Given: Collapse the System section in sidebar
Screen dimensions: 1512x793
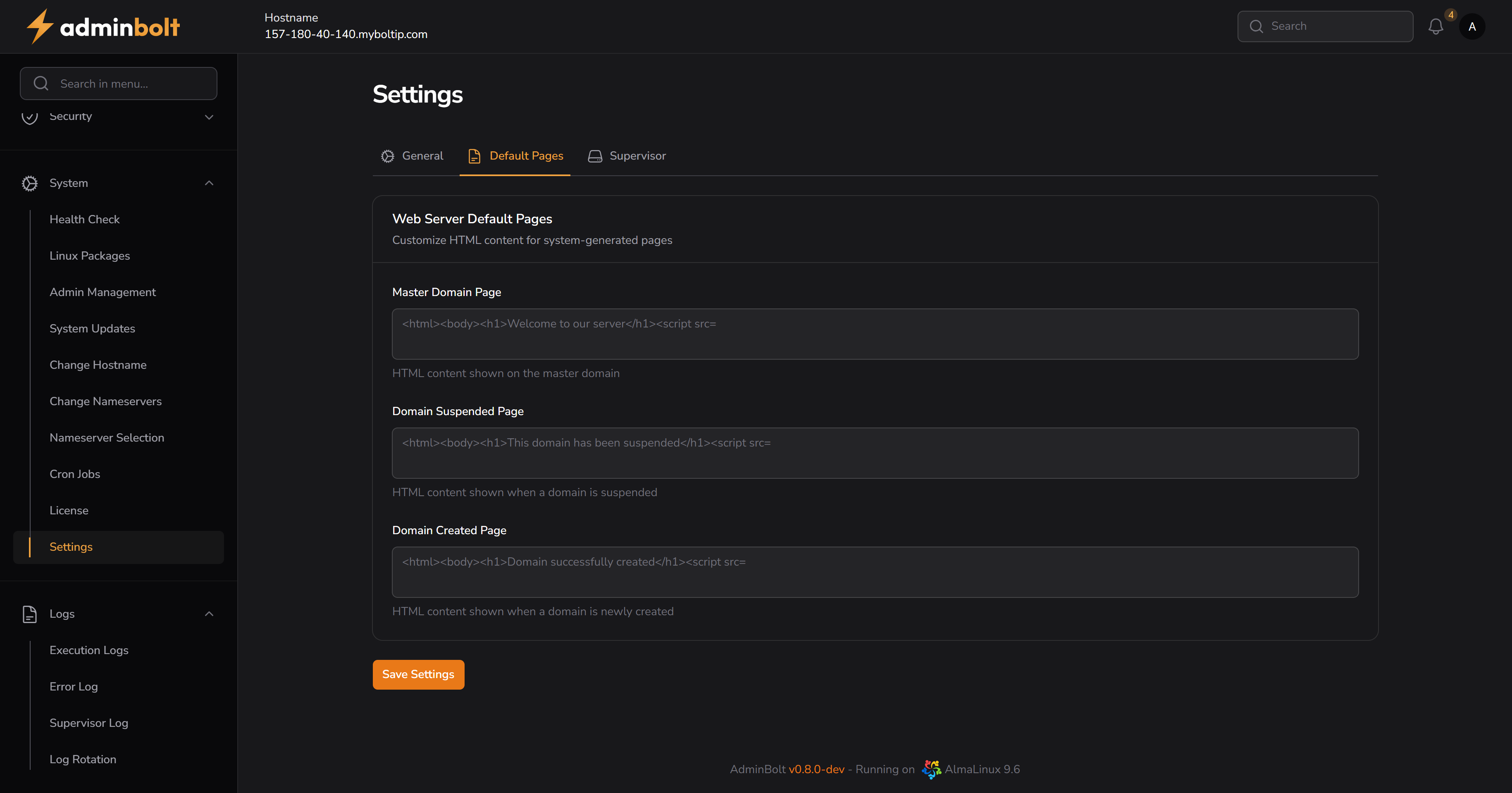Looking at the screenshot, I should (x=209, y=183).
